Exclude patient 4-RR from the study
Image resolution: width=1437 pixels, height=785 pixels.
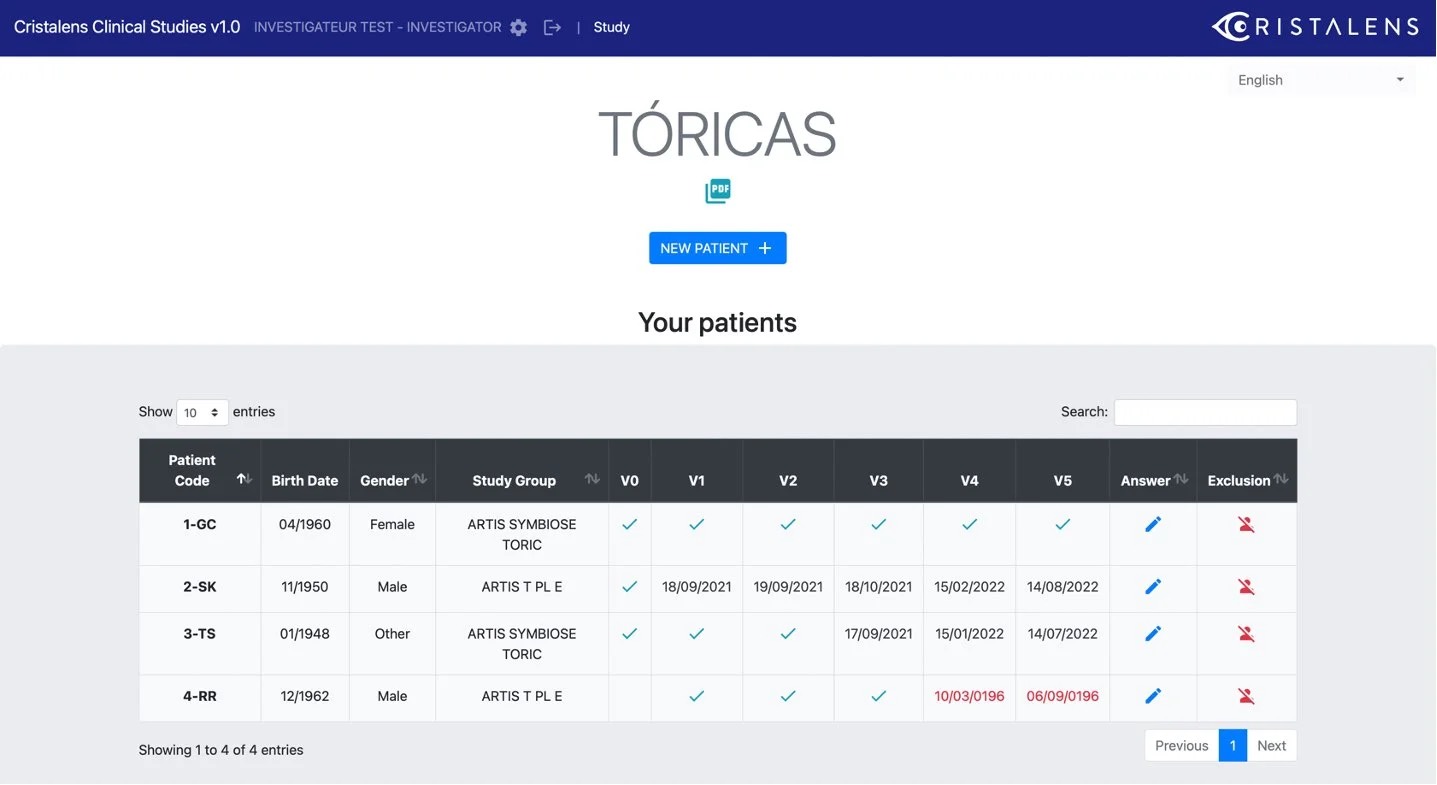(1246, 696)
